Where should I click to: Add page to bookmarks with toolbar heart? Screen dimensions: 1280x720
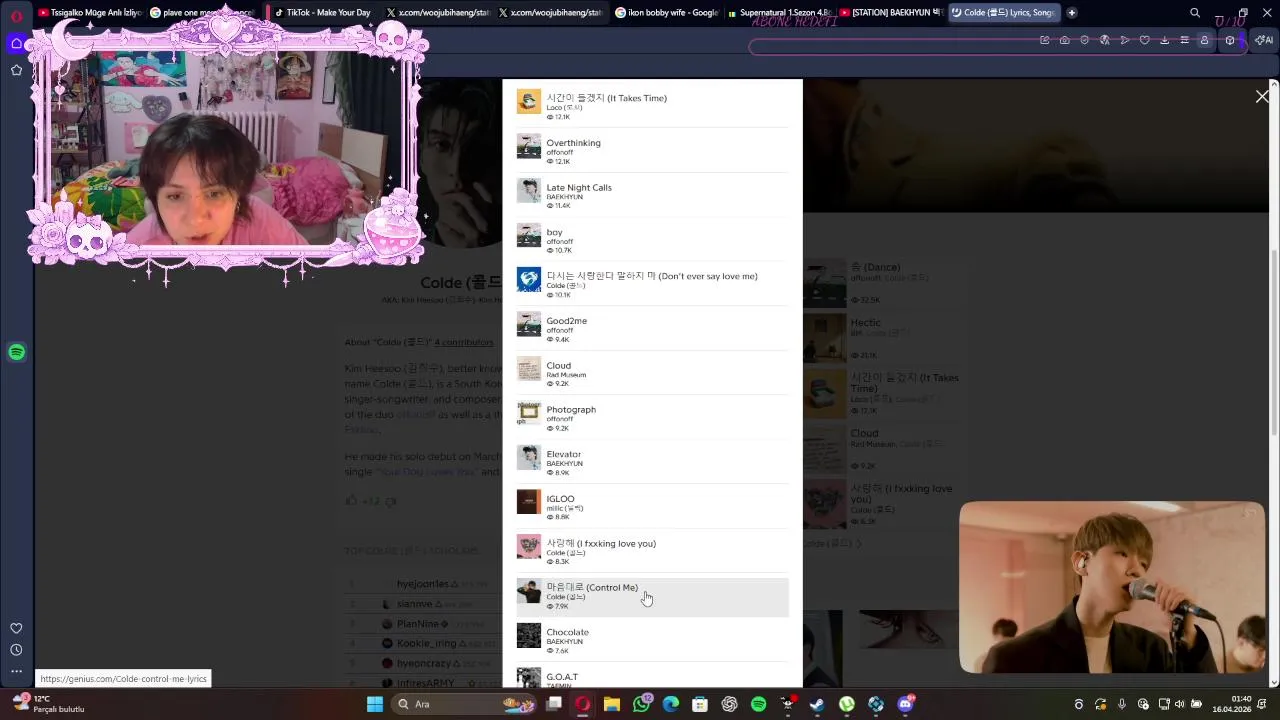pyautogui.click(x=1144, y=40)
